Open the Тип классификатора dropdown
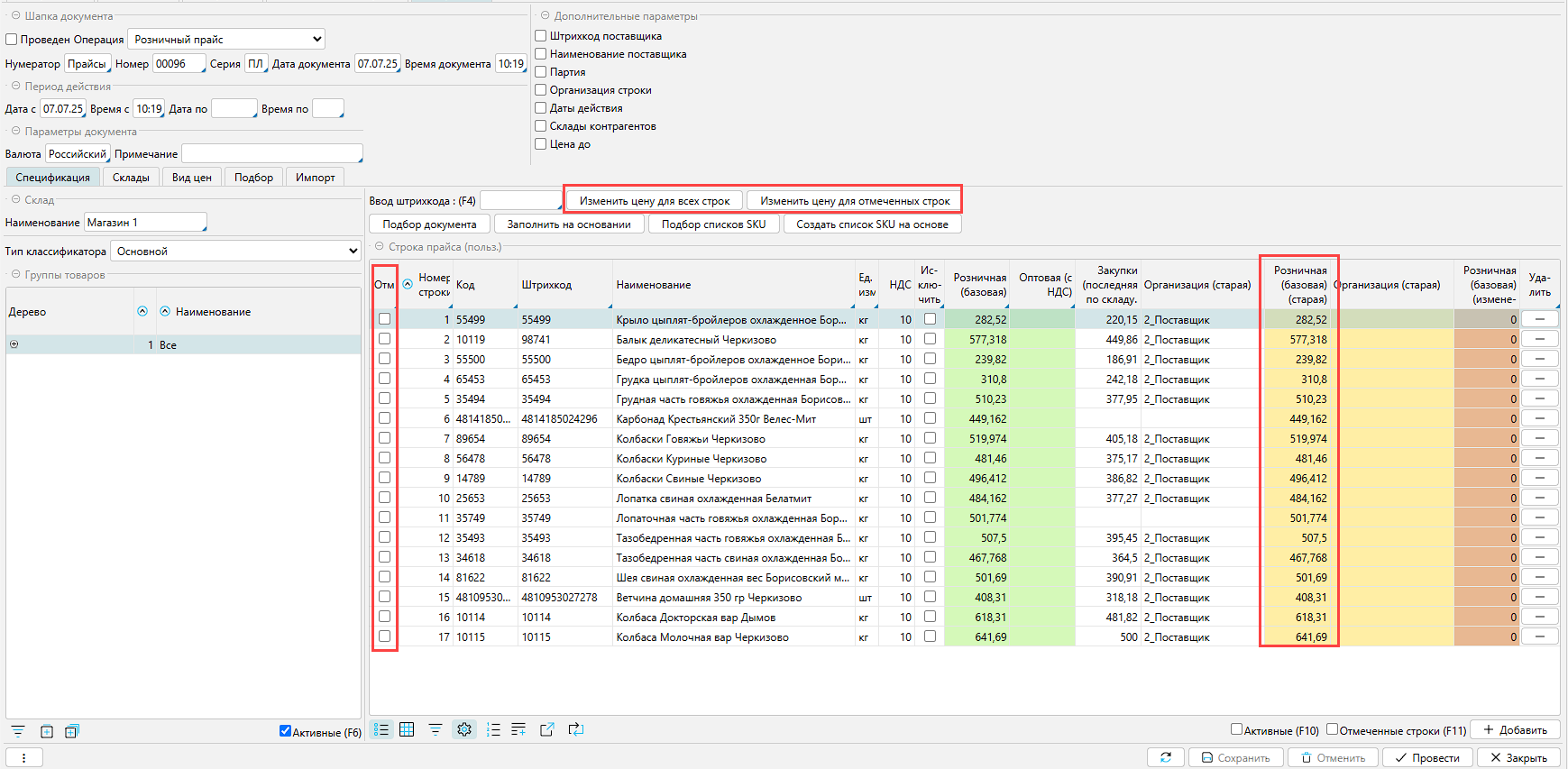 pyautogui.click(x=235, y=252)
